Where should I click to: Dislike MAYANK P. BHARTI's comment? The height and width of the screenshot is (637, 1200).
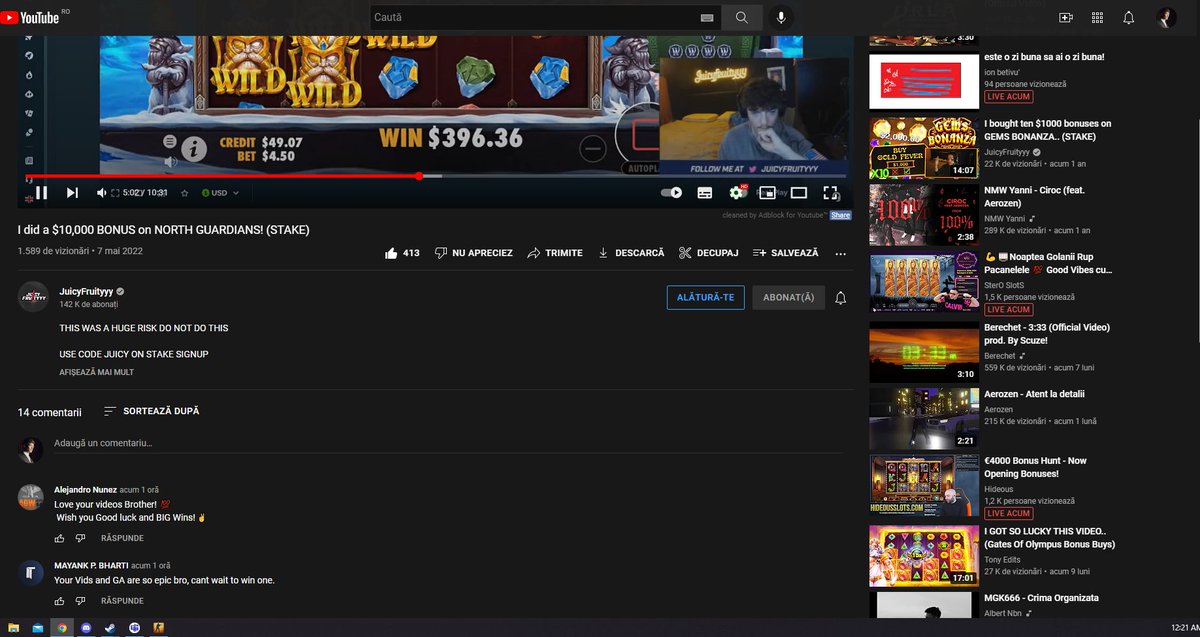[80, 601]
